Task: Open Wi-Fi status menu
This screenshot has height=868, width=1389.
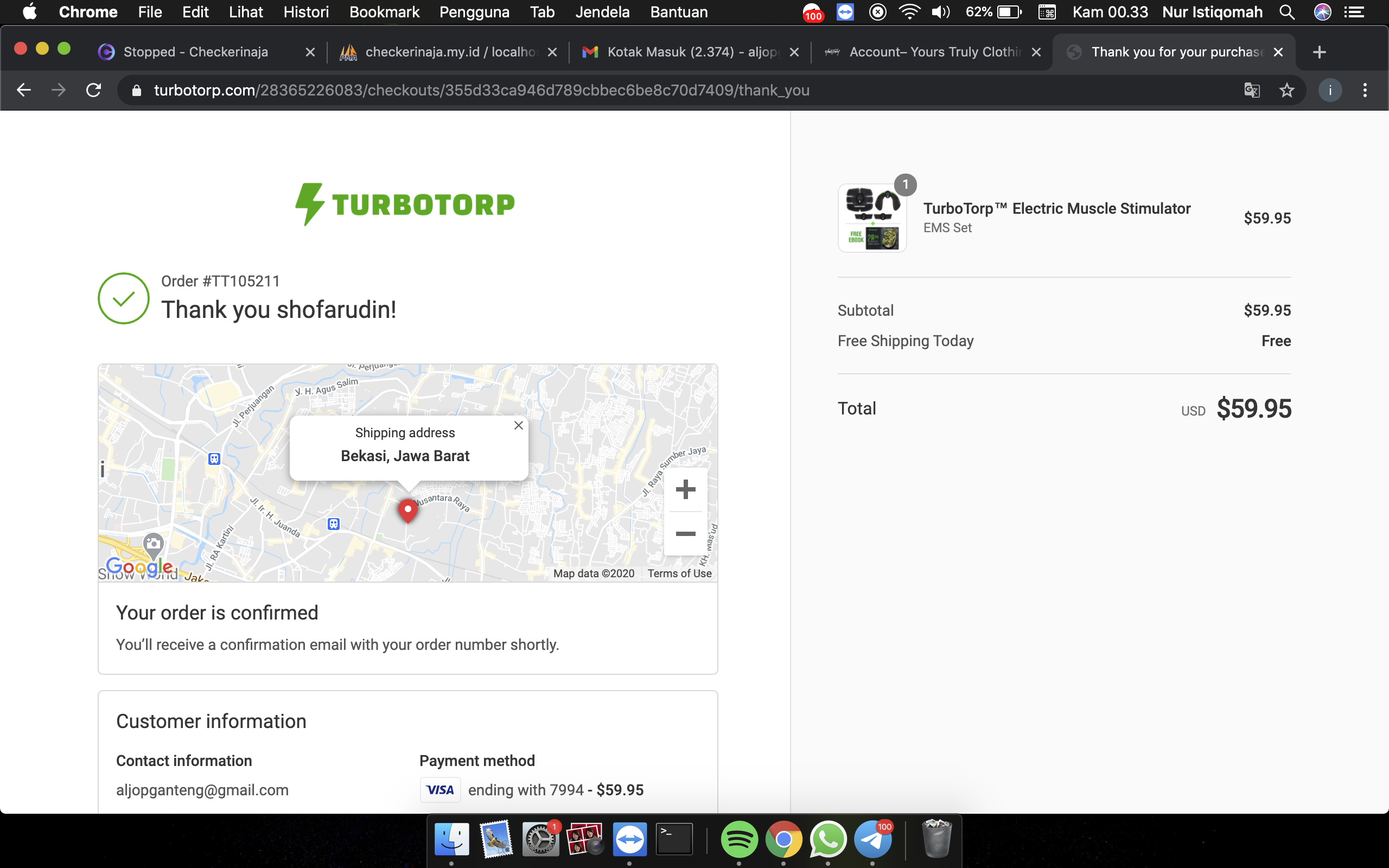Action: click(x=909, y=12)
